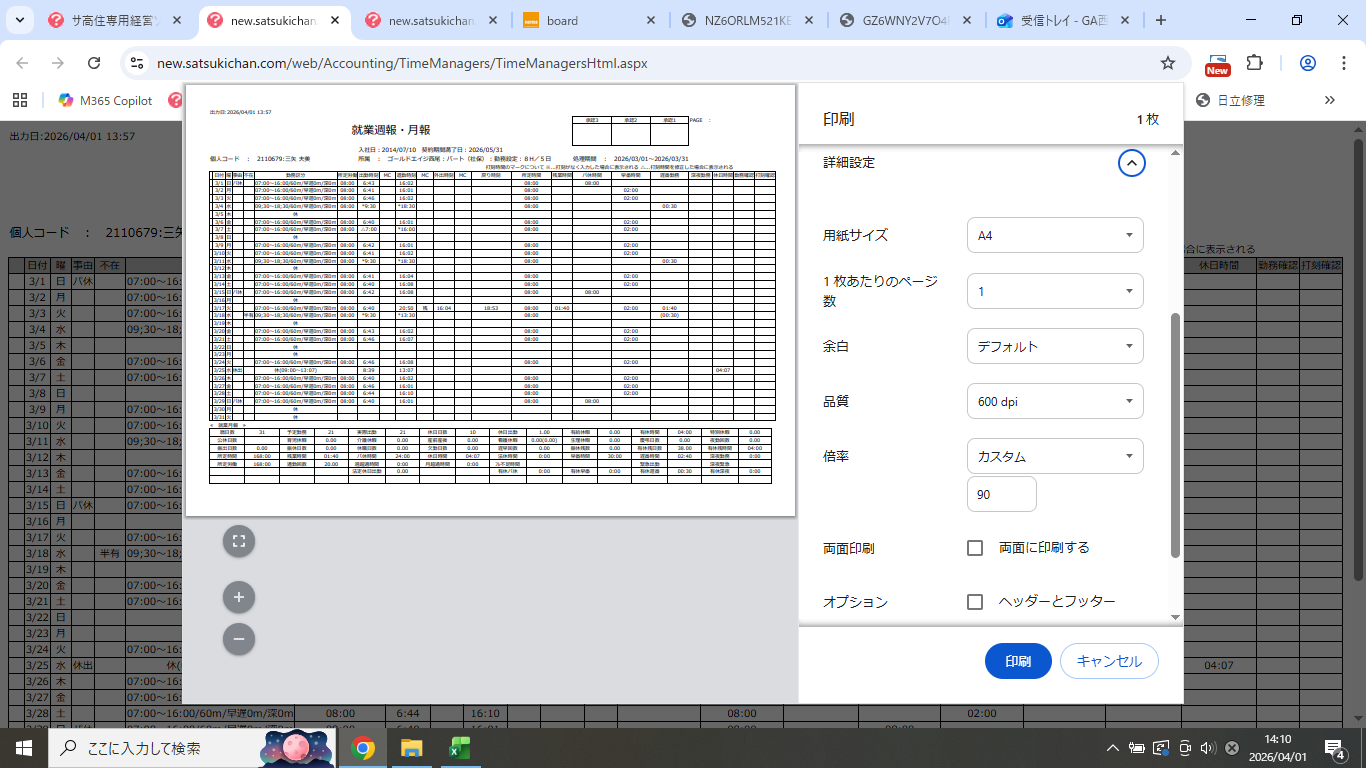Click the custom scale value field showing 90
The width and height of the screenshot is (1366, 768).
tap(1001, 494)
